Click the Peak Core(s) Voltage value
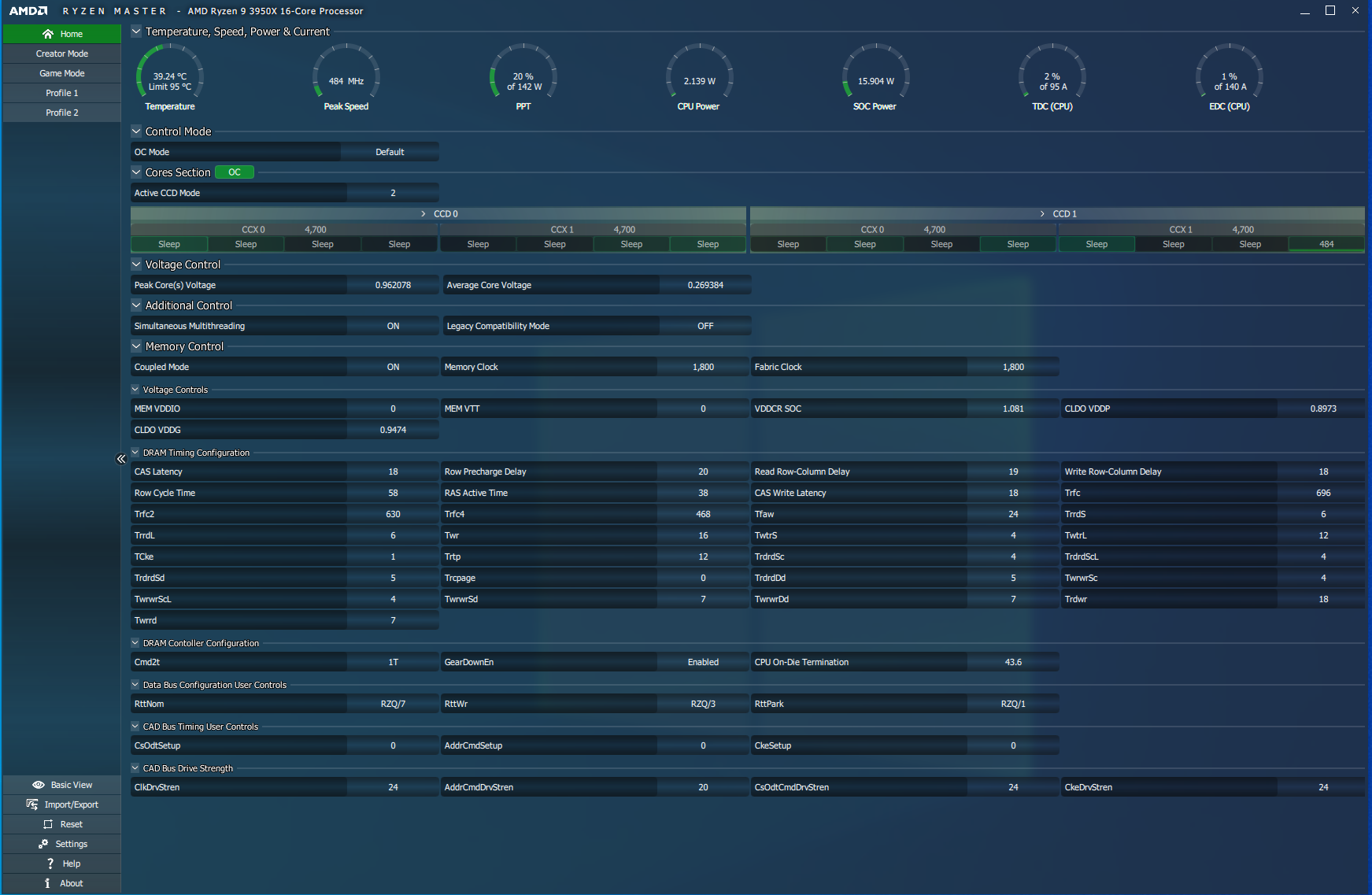Viewport: 1372px width, 895px height. coord(393,285)
